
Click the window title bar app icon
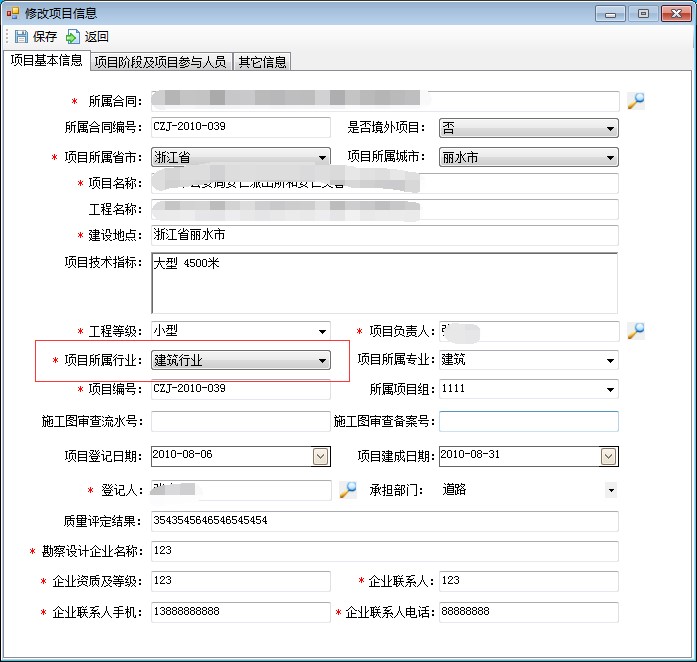click(12, 13)
